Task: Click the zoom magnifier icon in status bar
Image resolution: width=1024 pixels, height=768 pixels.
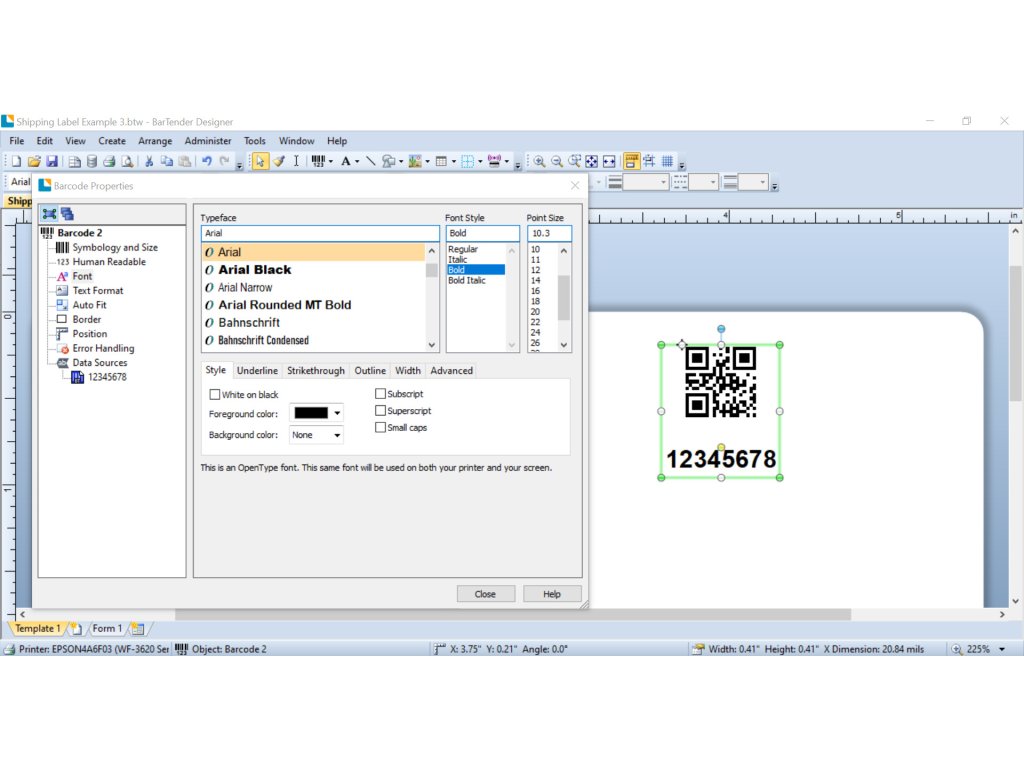Action: [x=957, y=649]
